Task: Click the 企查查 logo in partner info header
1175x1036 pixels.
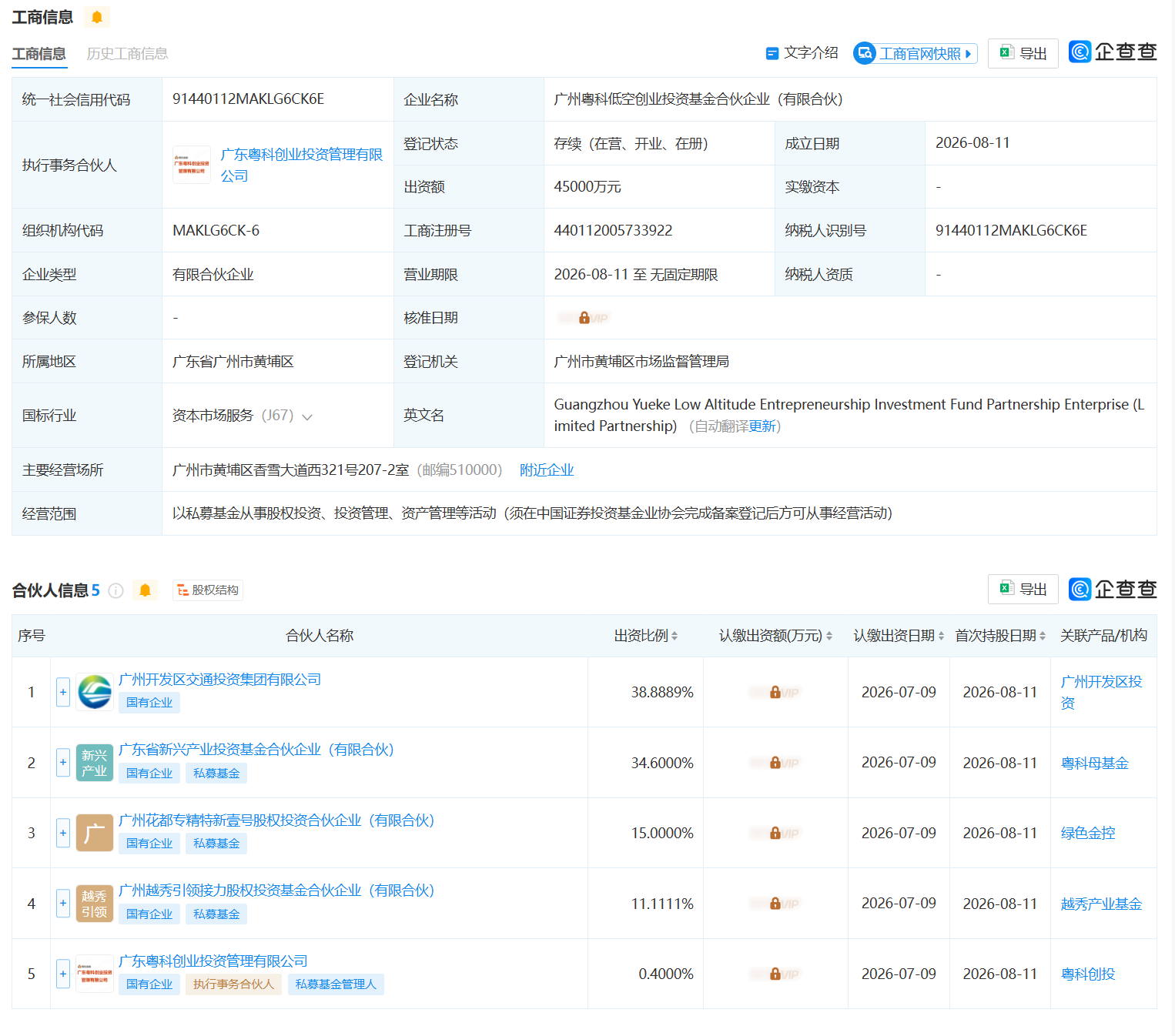Action: pyautogui.click(x=1113, y=589)
